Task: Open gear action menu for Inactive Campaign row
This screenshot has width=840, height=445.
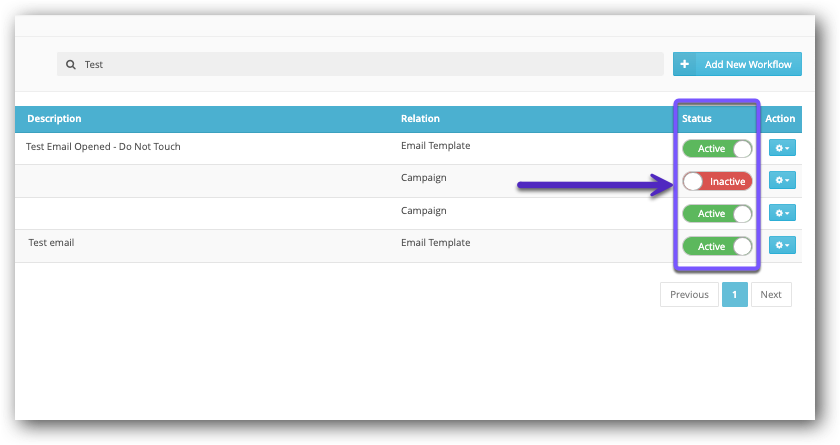Action: coord(782,180)
